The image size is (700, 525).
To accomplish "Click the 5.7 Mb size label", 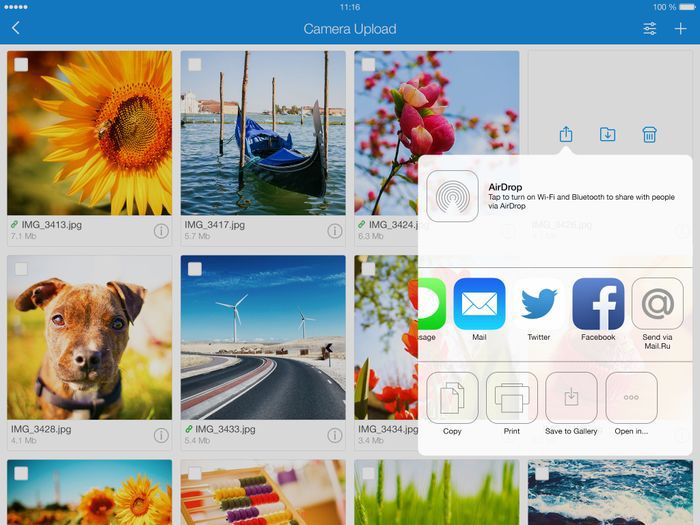I will pos(197,236).
